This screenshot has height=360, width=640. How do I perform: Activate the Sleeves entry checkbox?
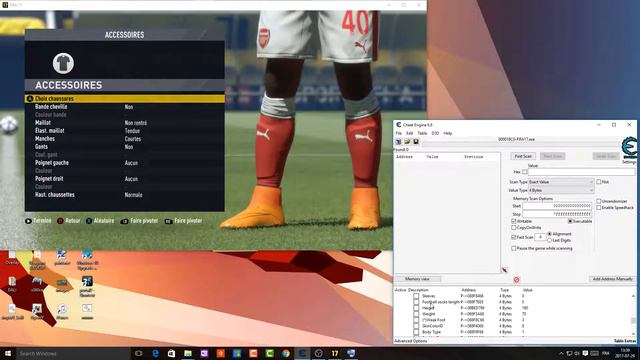pyautogui.click(x=416, y=296)
